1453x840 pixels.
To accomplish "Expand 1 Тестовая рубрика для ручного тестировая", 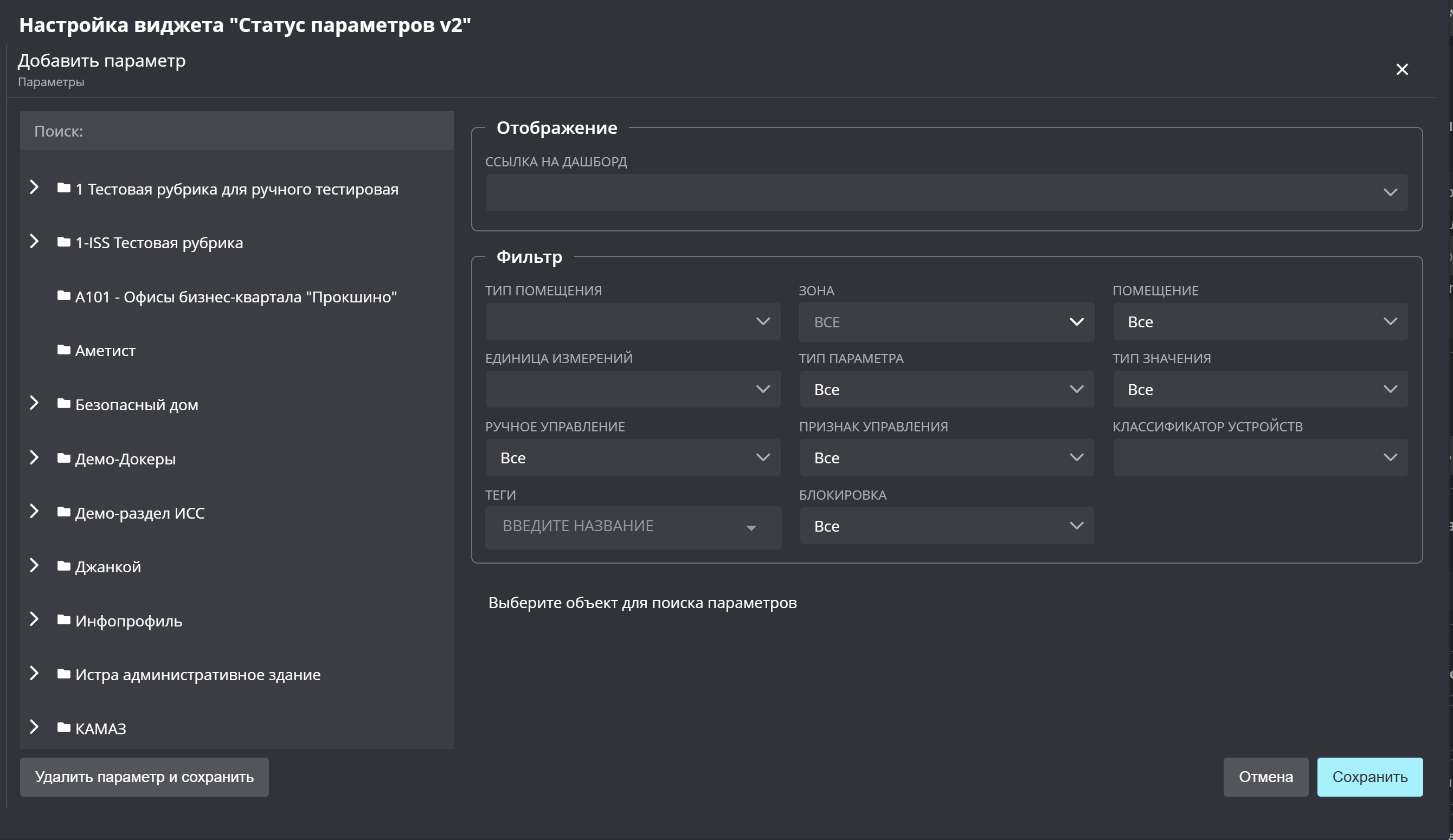I will point(34,188).
